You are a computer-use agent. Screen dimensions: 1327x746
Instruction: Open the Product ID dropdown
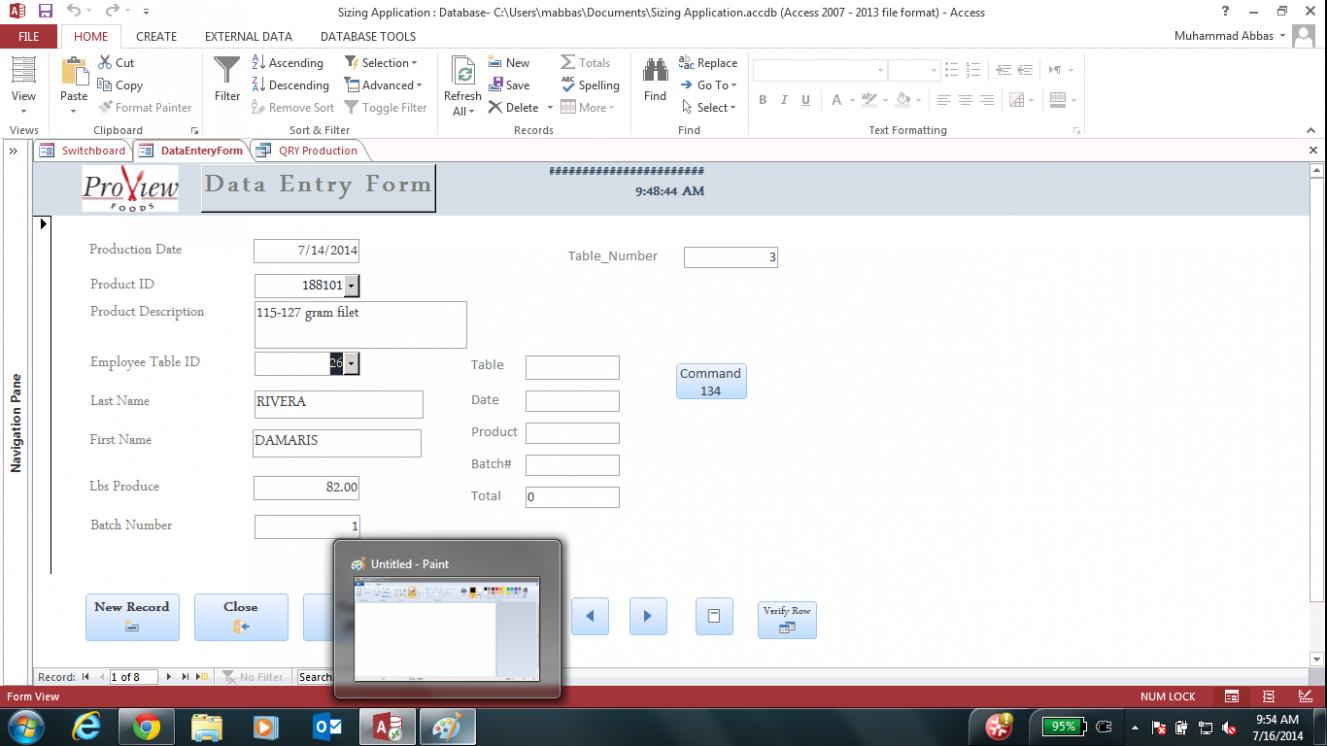pyautogui.click(x=351, y=286)
